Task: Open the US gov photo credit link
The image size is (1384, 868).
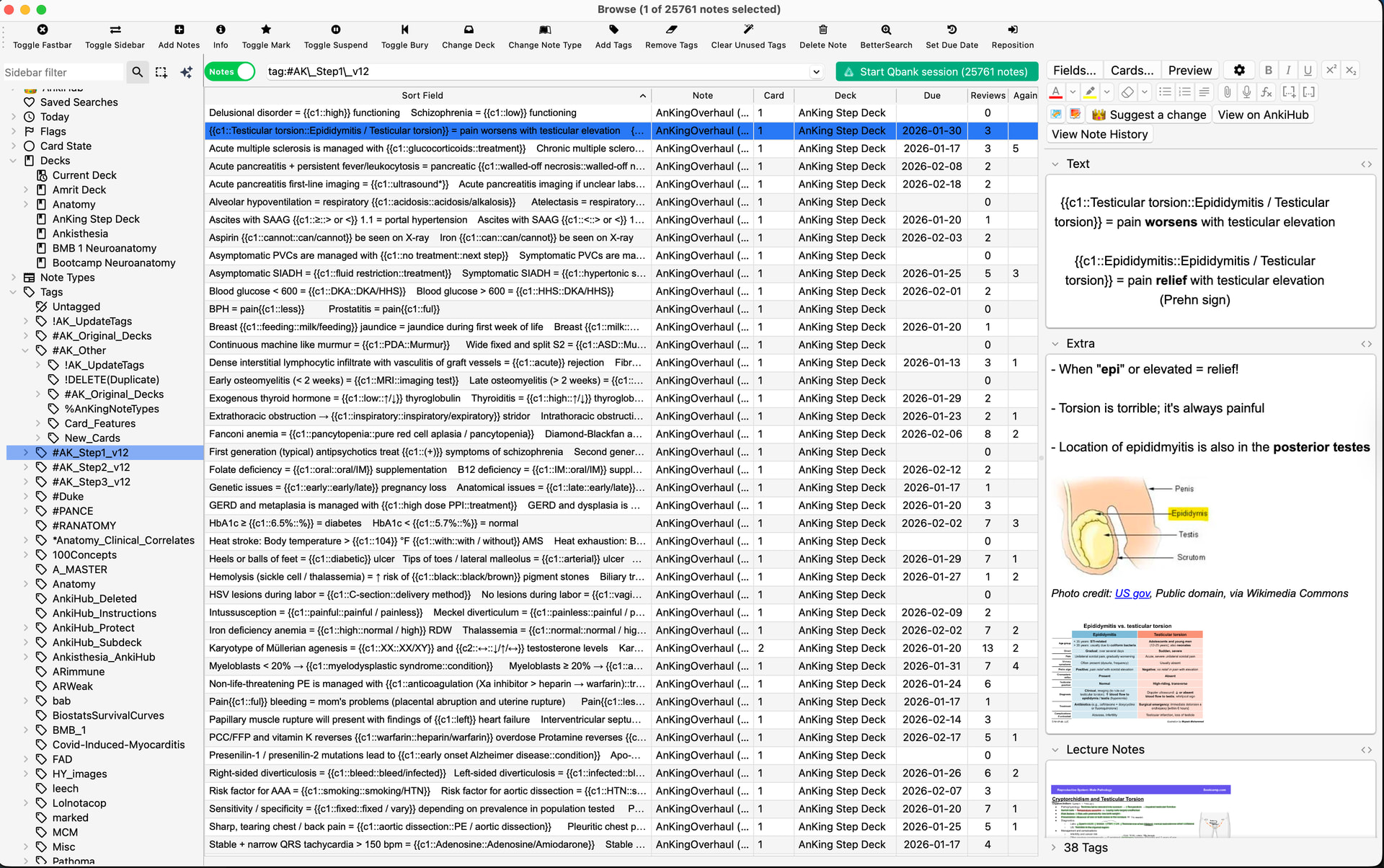Action: [x=1132, y=593]
